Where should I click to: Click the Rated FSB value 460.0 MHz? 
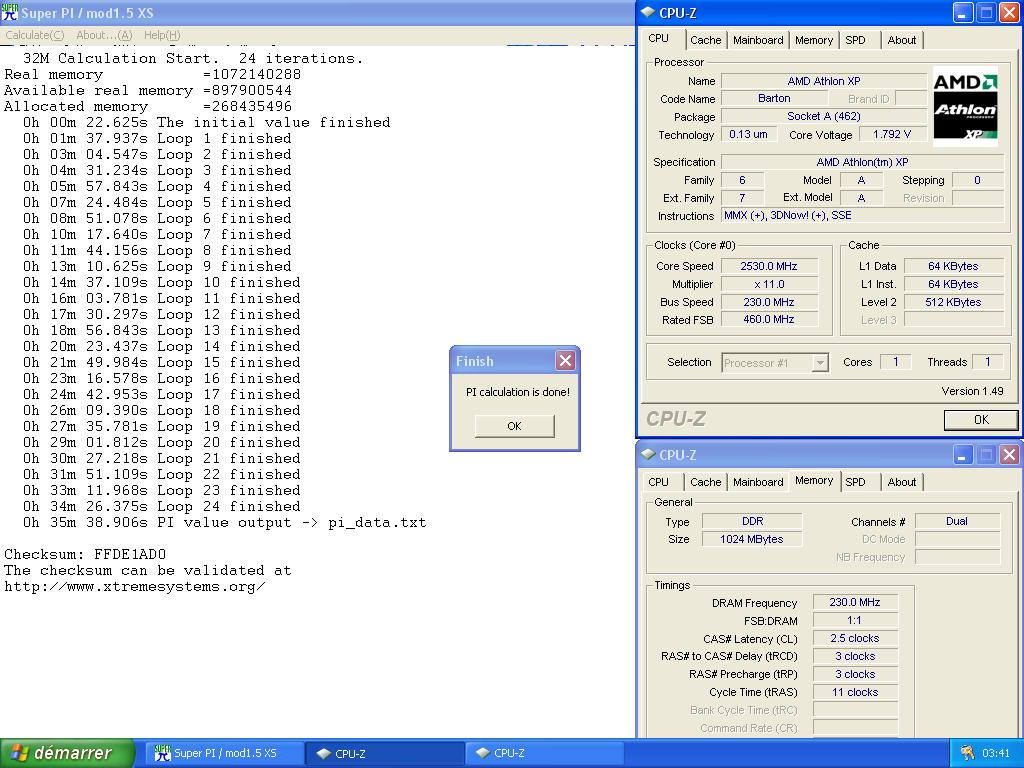pyautogui.click(x=769, y=319)
